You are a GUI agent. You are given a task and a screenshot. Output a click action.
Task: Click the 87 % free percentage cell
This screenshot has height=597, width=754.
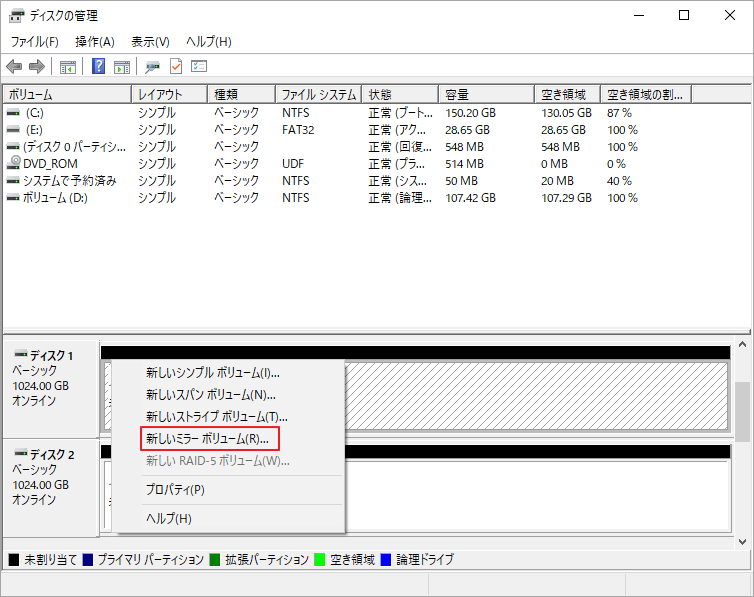(x=619, y=113)
